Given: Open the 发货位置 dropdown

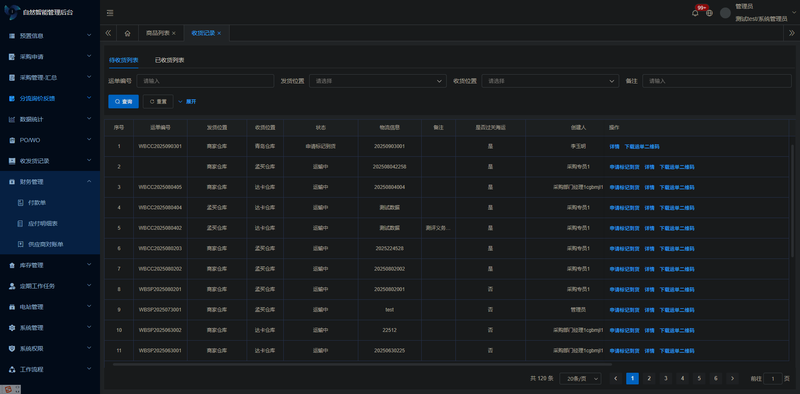Looking at the screenshot, I should point(378,81).
